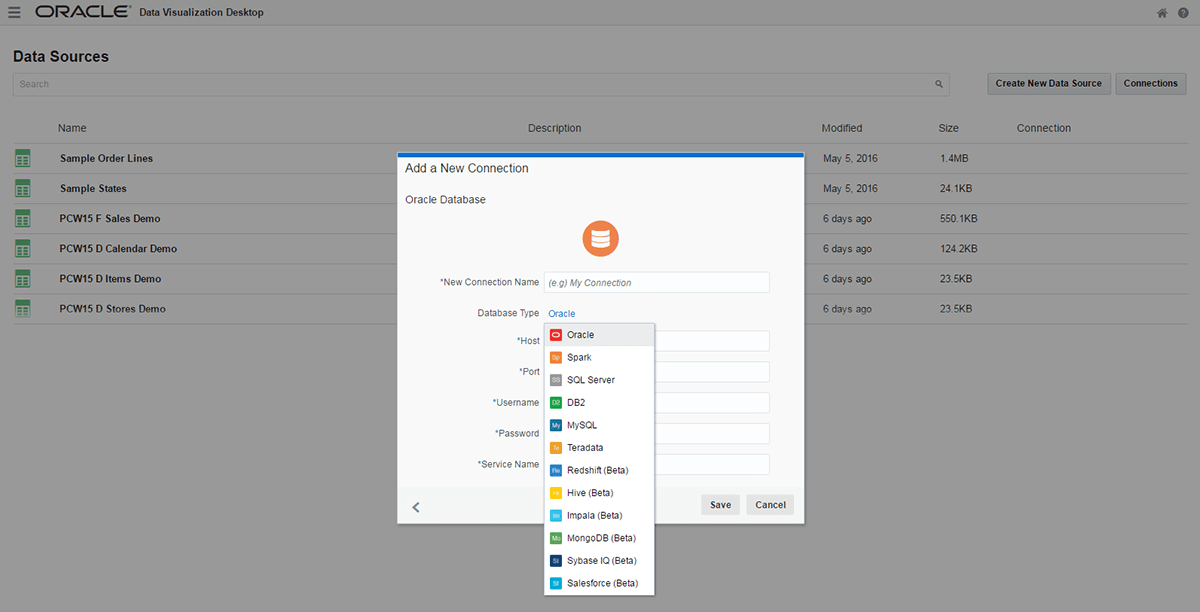Click the Sample States spreadsheet icon
Image resolution: width=1200 pixels, height=612 pixels.
tap(23, 188)
